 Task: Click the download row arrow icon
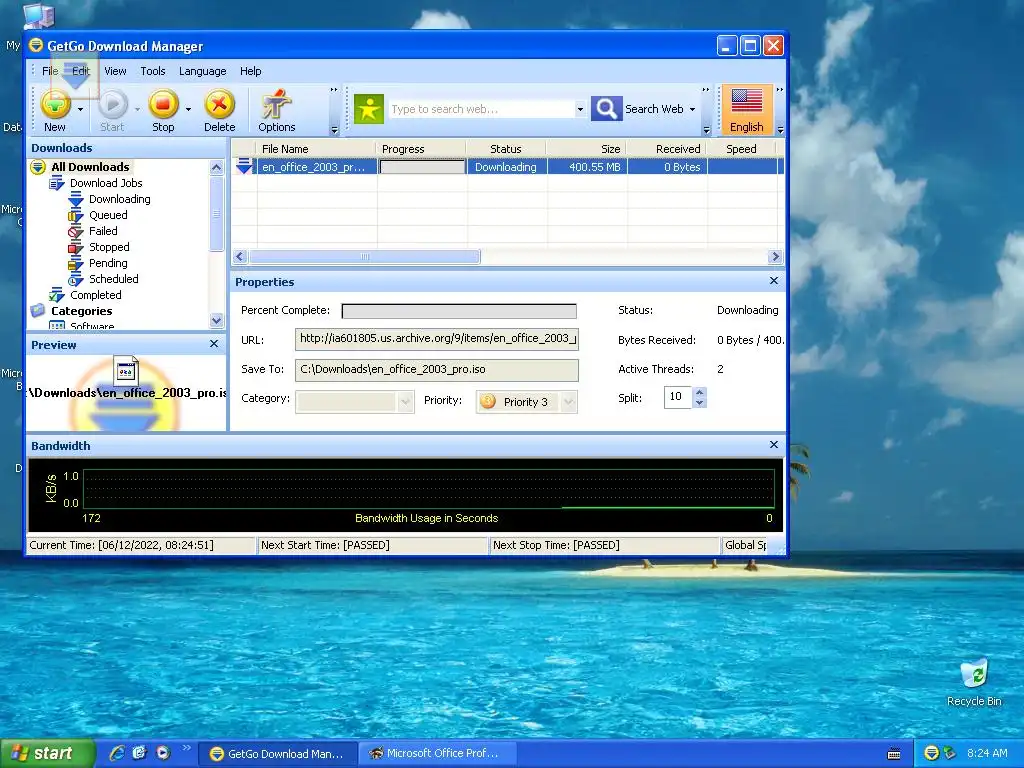(244, 167)
